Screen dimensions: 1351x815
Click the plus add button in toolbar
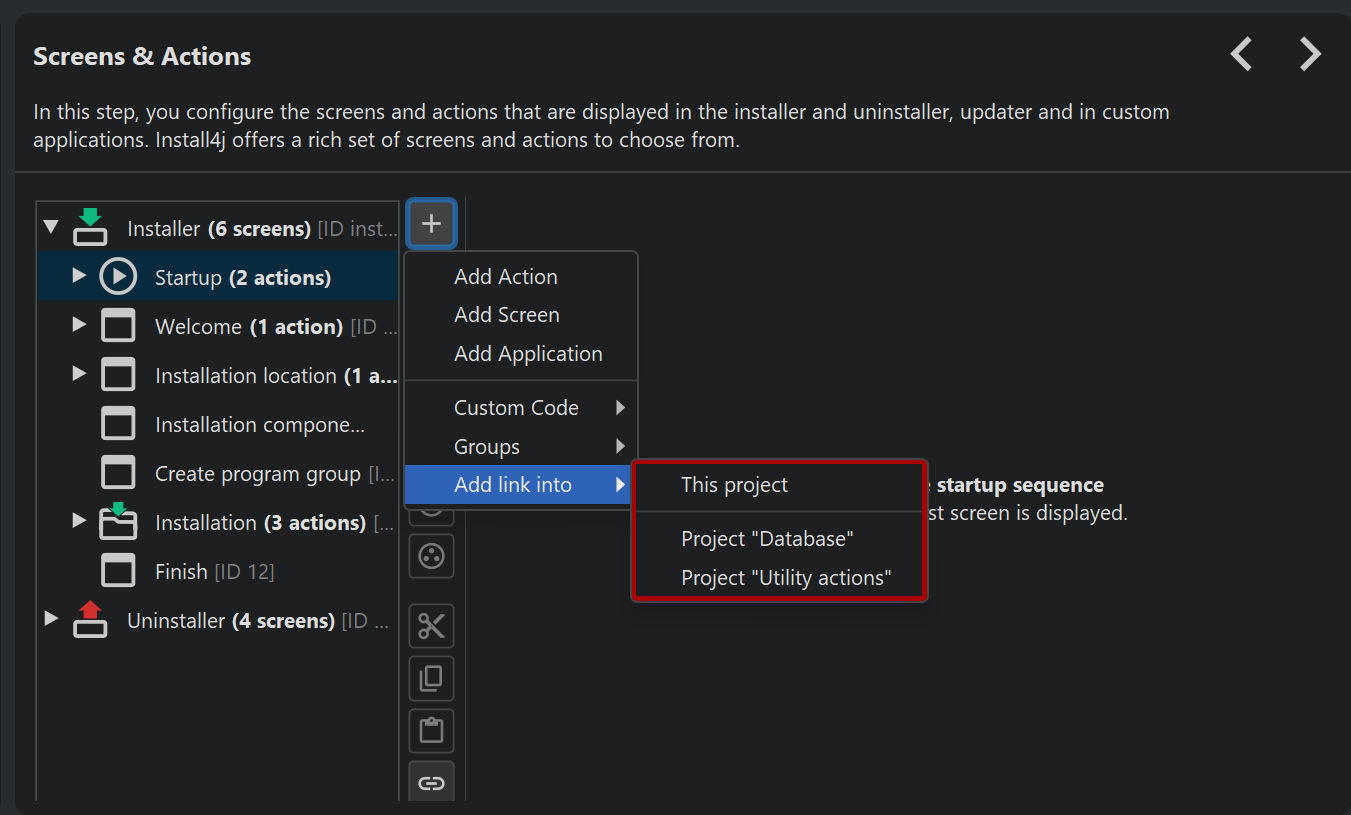431,223
